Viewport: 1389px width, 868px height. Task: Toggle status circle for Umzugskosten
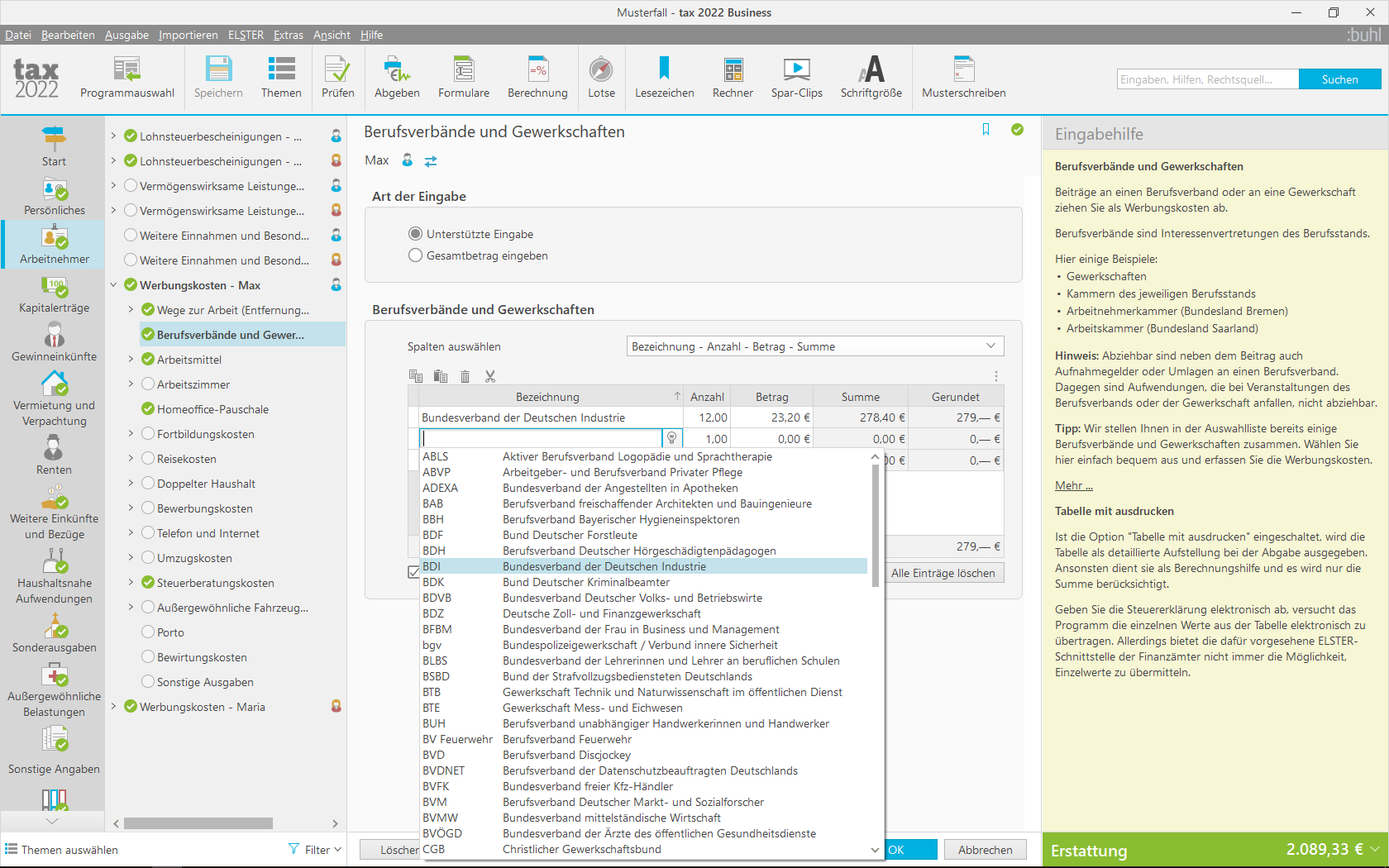148,557
